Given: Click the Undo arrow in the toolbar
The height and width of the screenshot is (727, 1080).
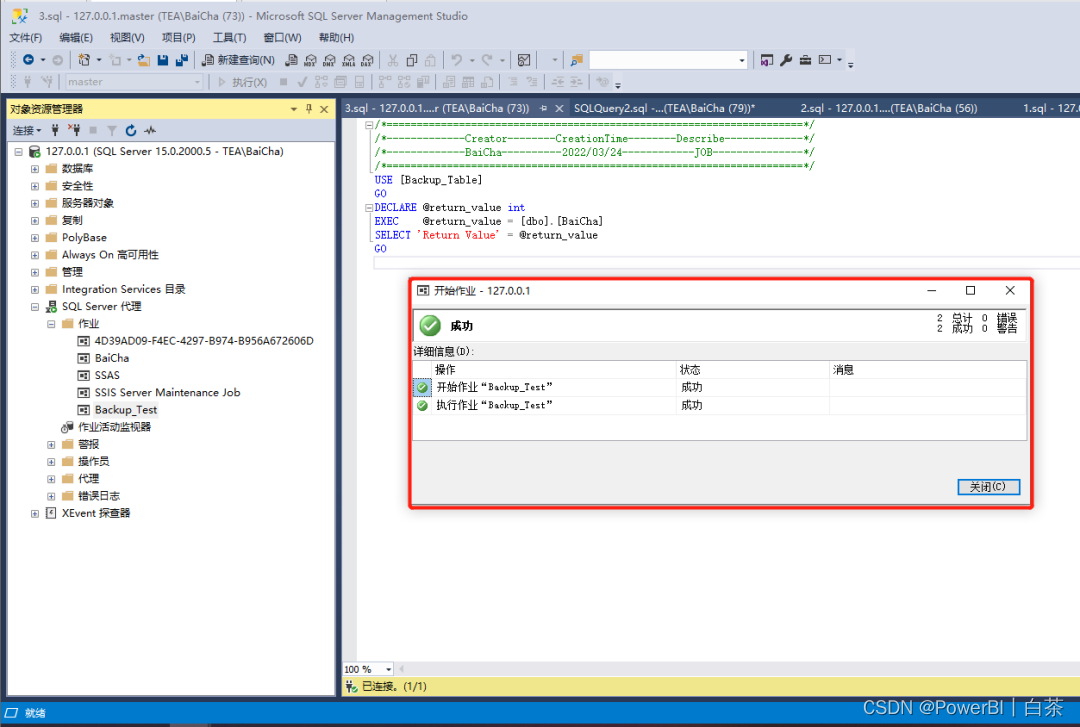Looking at the screenshot, I should [456, 61].
